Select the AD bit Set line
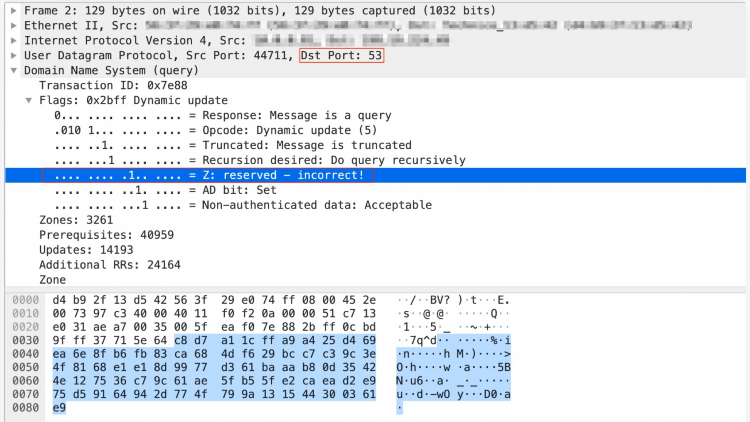The image size is (750, 422). click(x=165, y=190)
